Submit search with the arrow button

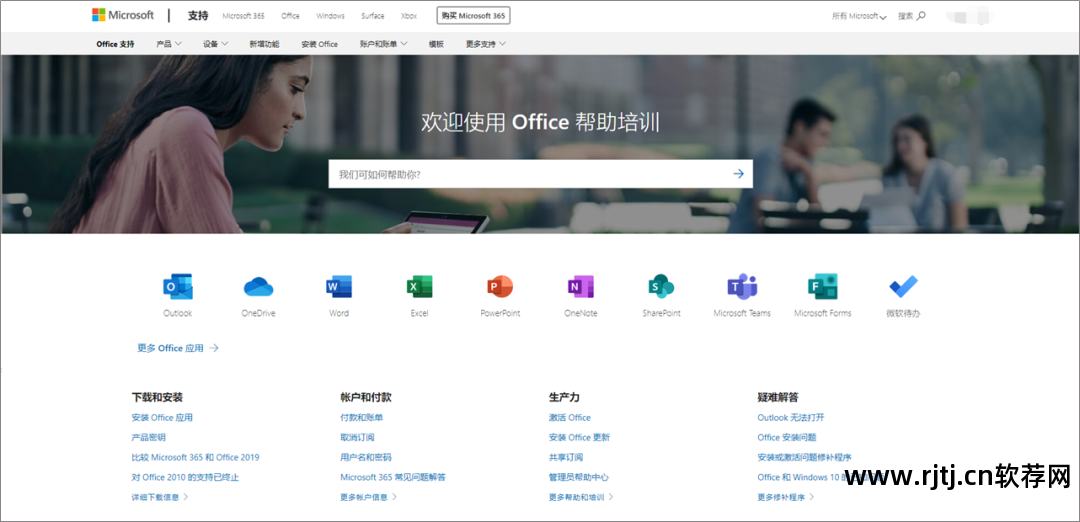click(738, 174)
